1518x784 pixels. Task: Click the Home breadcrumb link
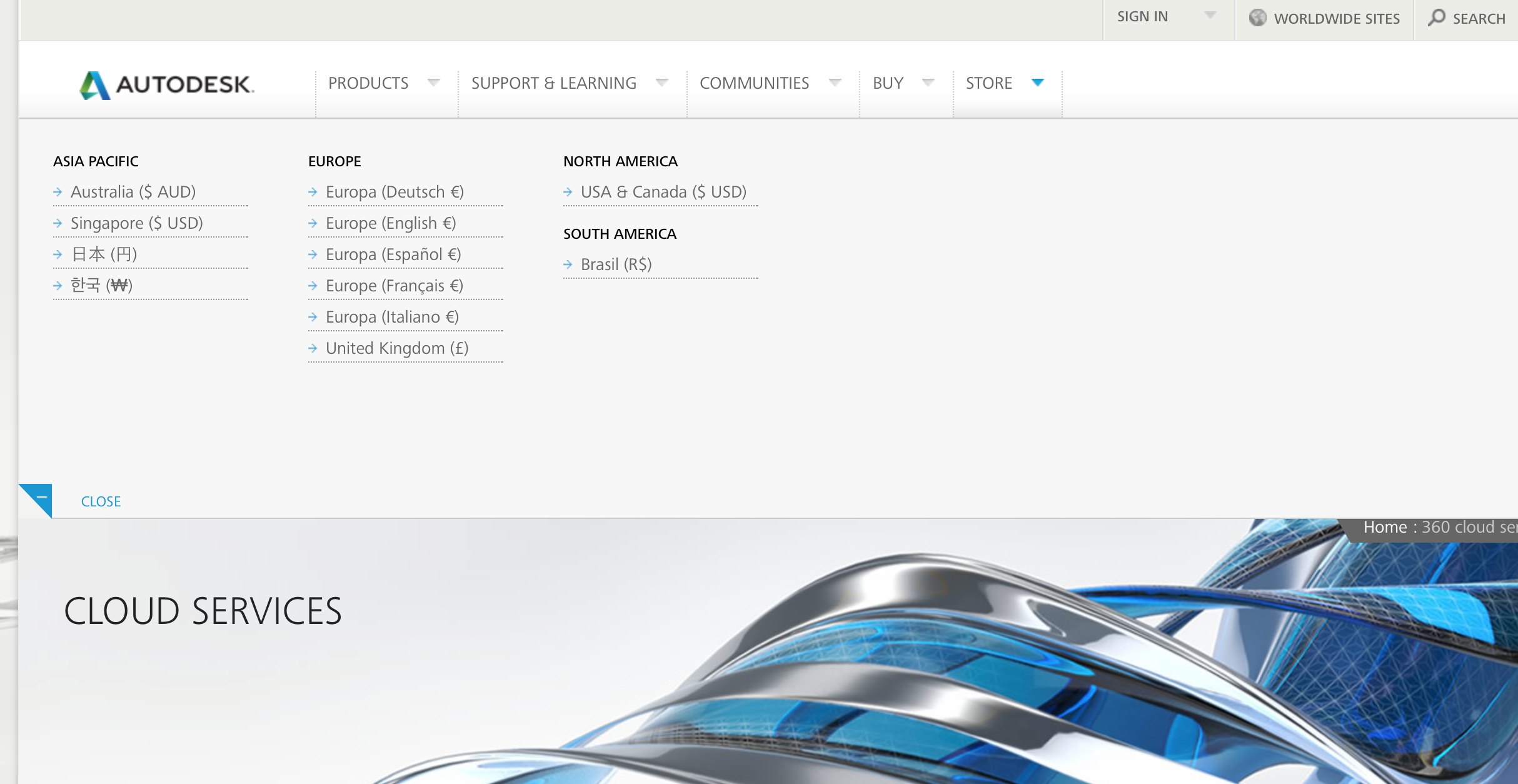pyautogui.click(x=1385, y=527)
